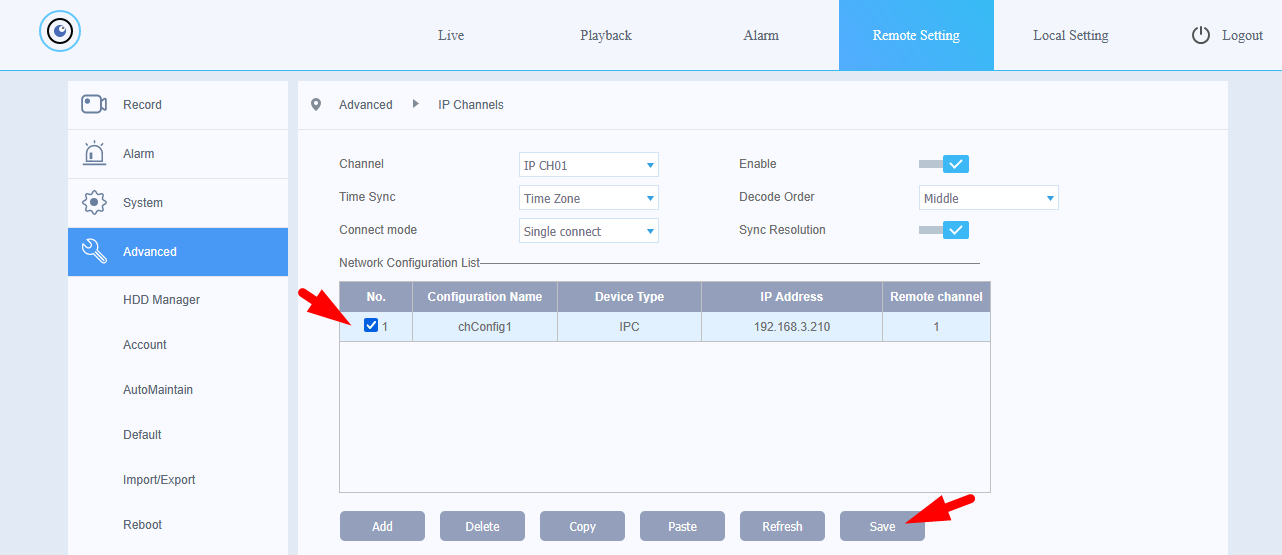Open the Local Setting tab
The image size is (1282, 555).
[x=1070, y=35]
